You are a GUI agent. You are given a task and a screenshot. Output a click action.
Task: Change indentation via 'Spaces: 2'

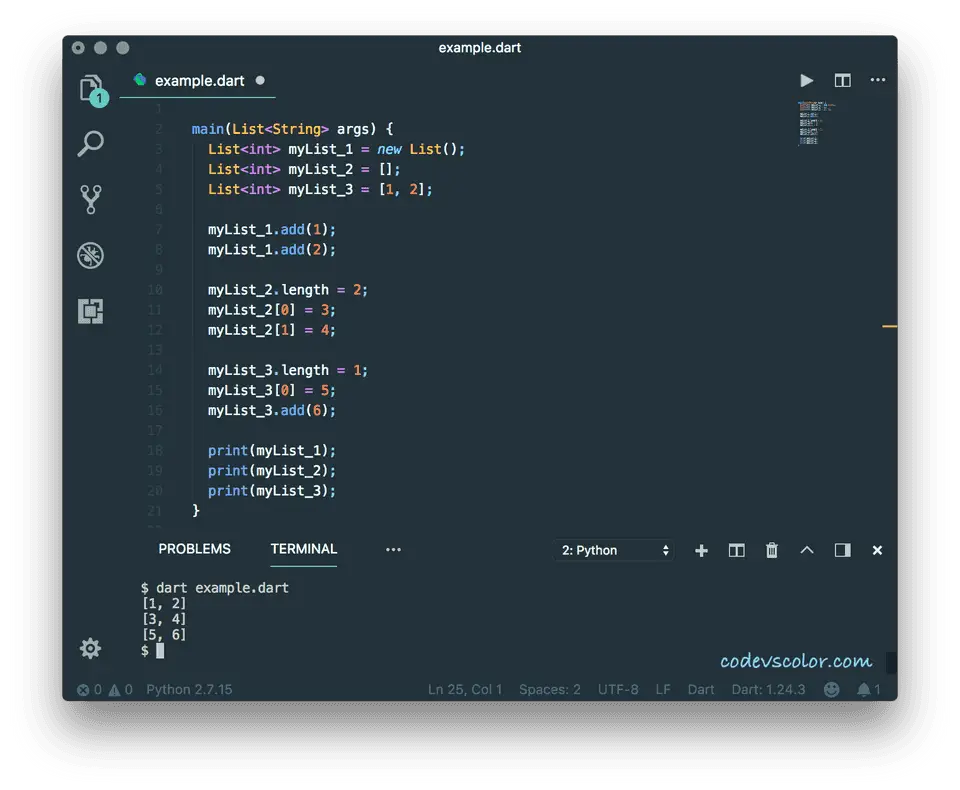(x=550, y=690)
